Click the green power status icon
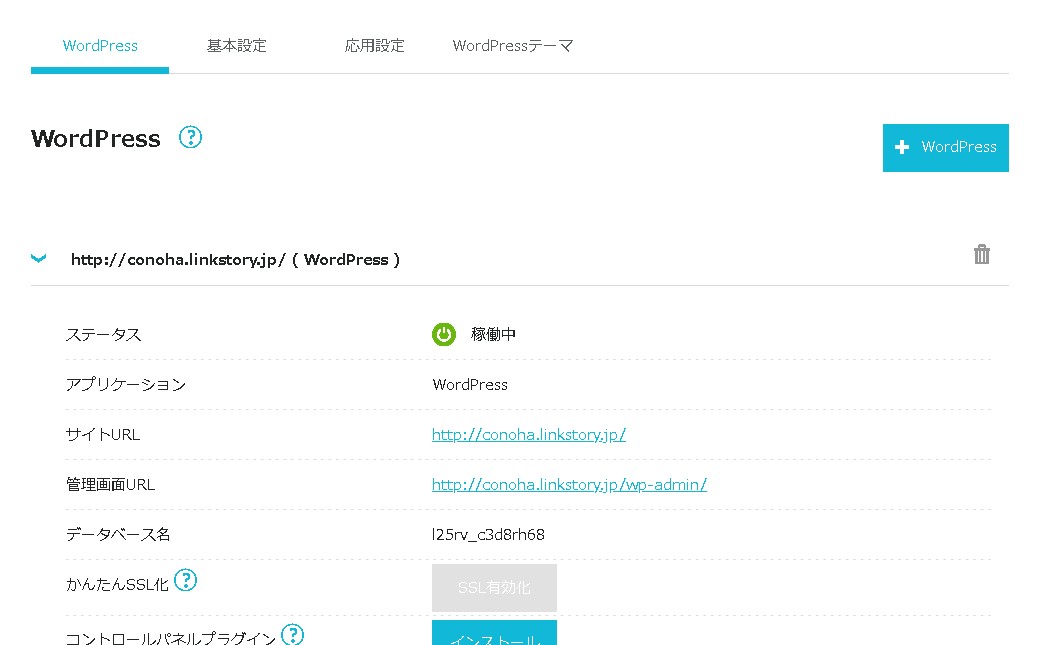Screen dimensions: 1040x645 point(444,334)
